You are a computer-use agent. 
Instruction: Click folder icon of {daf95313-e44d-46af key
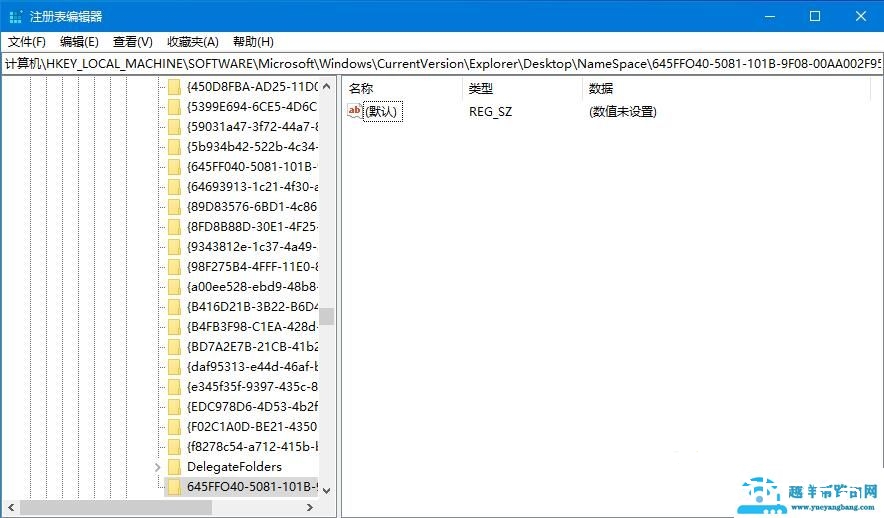coord(174,367)
